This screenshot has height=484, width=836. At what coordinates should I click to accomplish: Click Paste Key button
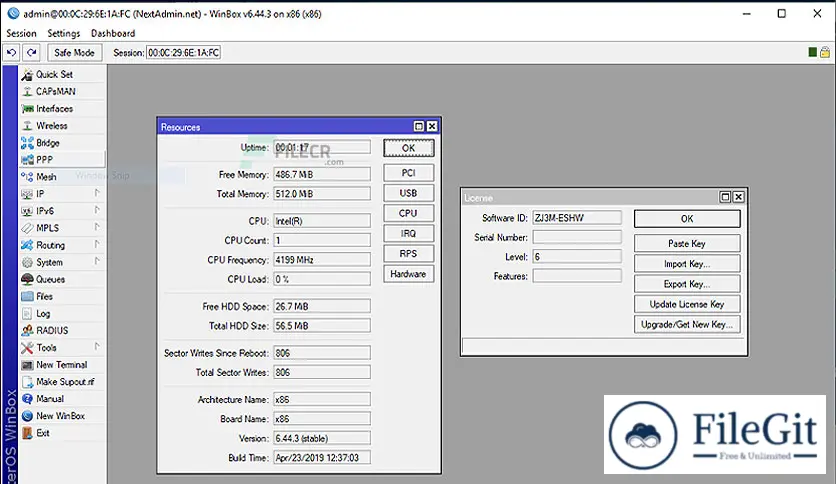coord(687,244)
